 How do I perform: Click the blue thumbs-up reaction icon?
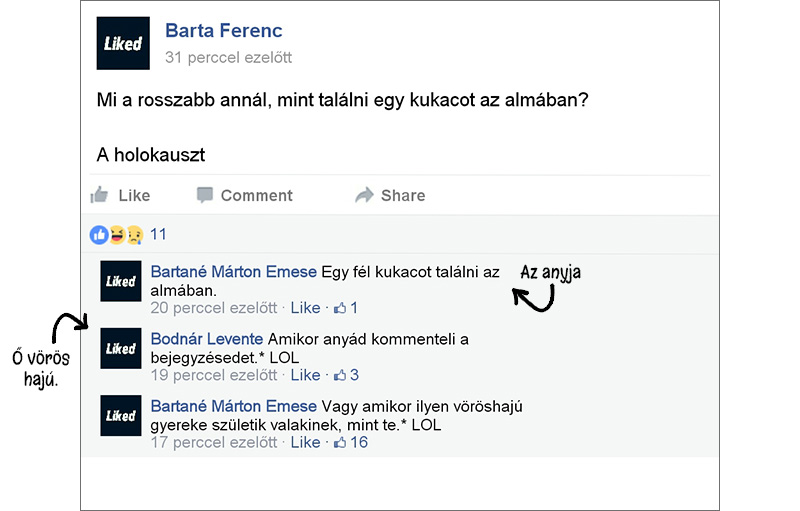[x=99, y=235]
